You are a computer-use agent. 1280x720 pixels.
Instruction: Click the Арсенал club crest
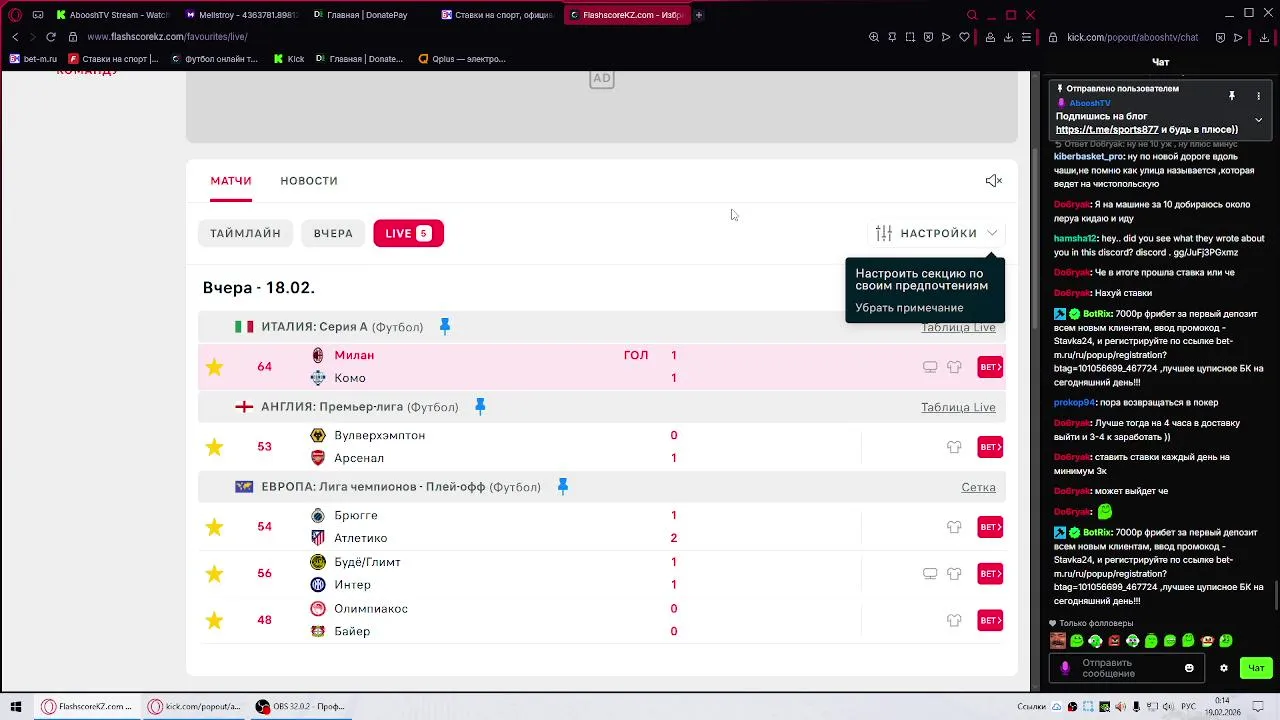(318, 458)
